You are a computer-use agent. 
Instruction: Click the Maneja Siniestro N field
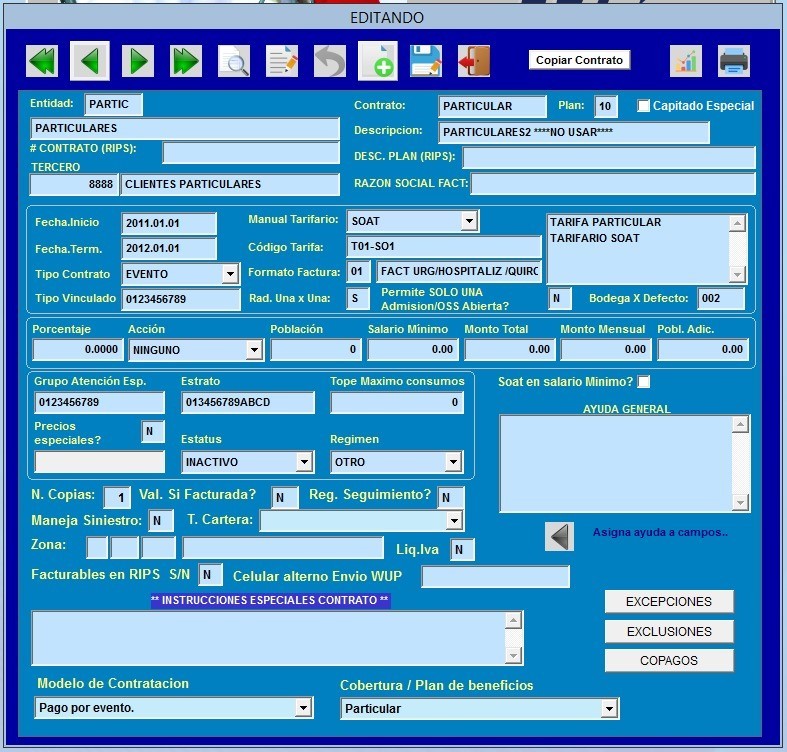coord(161,521)
